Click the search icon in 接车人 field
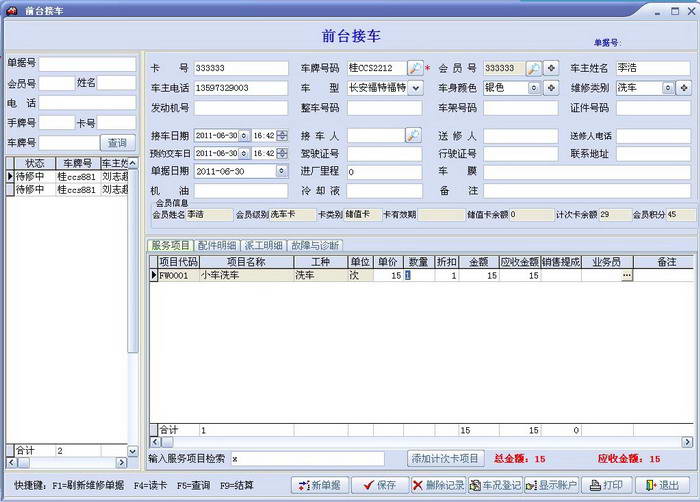Image resolution: width=700 pixels, height=502 pixels. pyautogui.click(x=413, y=135)
